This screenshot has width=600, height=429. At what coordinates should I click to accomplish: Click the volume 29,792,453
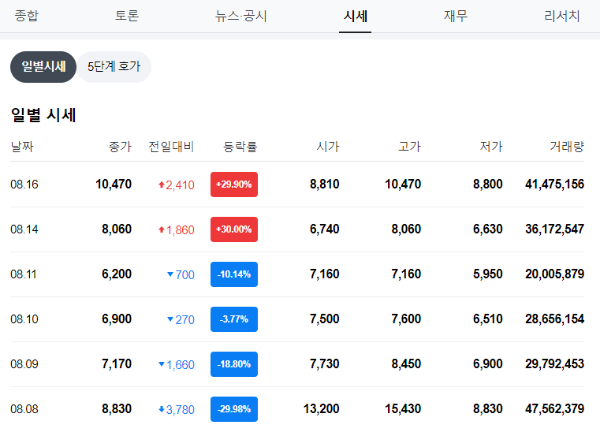coord(554,364)
